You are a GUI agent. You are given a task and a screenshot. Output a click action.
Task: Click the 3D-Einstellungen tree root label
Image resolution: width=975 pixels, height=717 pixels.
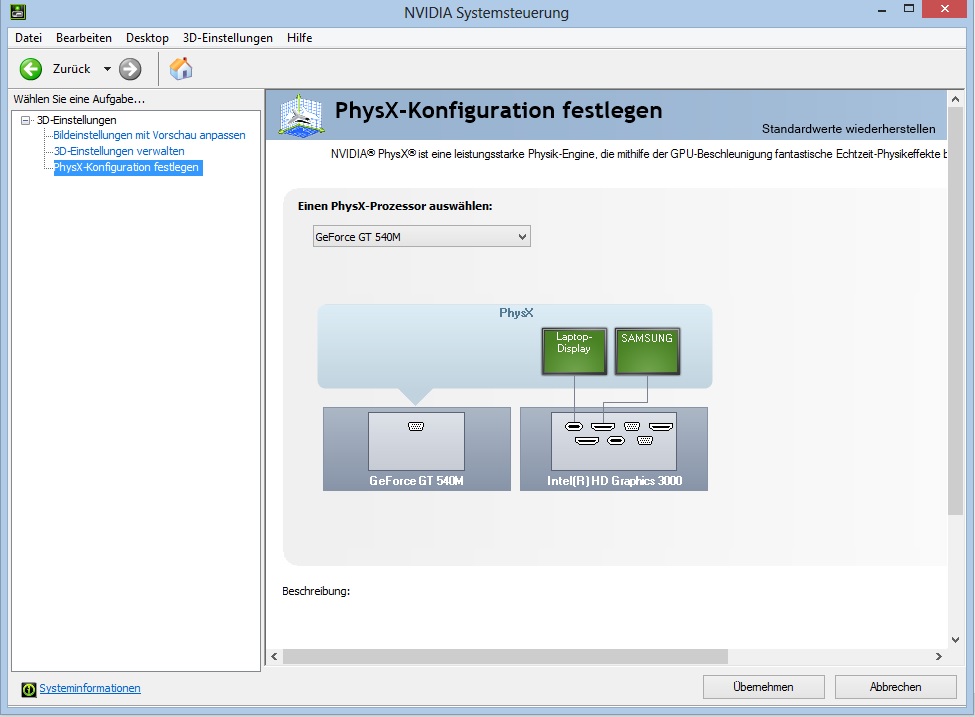pos(76,120)
